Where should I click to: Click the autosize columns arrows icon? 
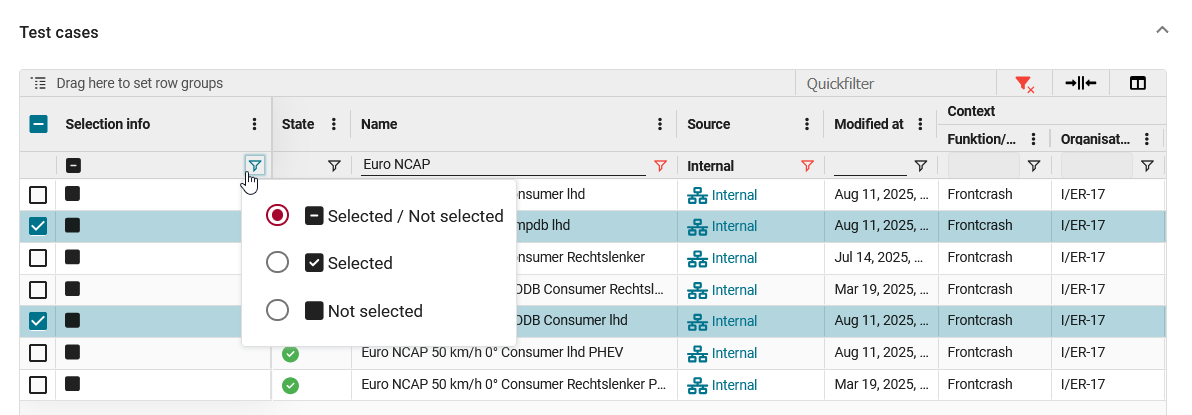click(1080, 83)
